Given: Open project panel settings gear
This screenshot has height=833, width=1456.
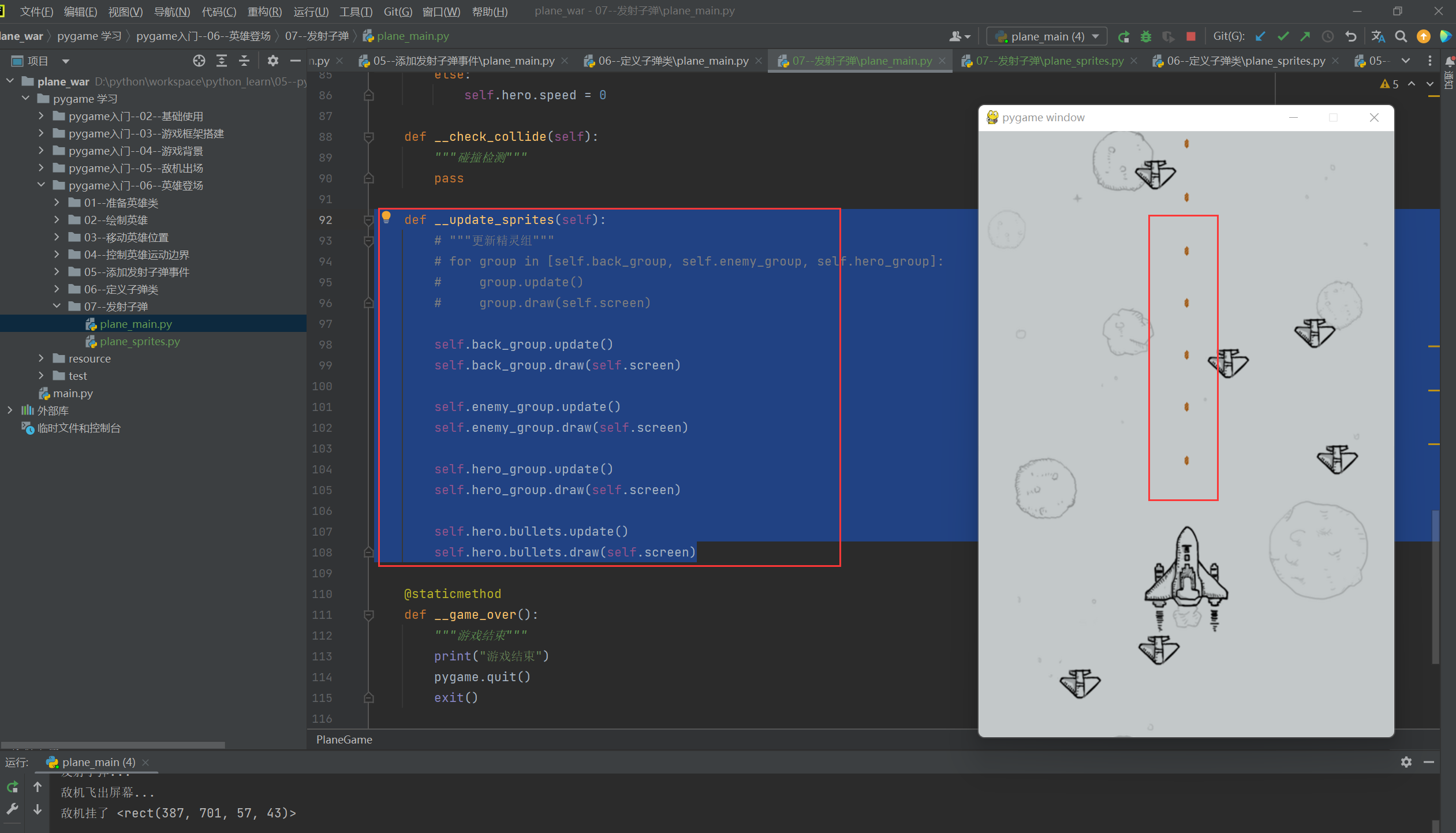Looking at the screenshot, I should (x=273, y=61).
